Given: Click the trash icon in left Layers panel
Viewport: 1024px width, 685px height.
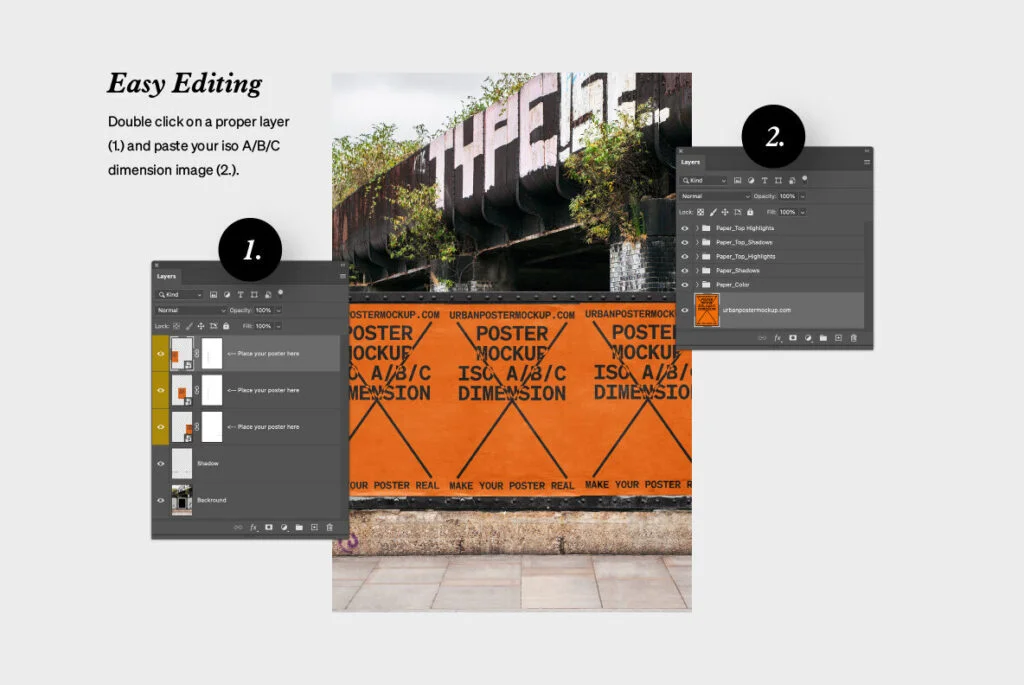Looking at the screenshot, I should click(x=329, y=527).
